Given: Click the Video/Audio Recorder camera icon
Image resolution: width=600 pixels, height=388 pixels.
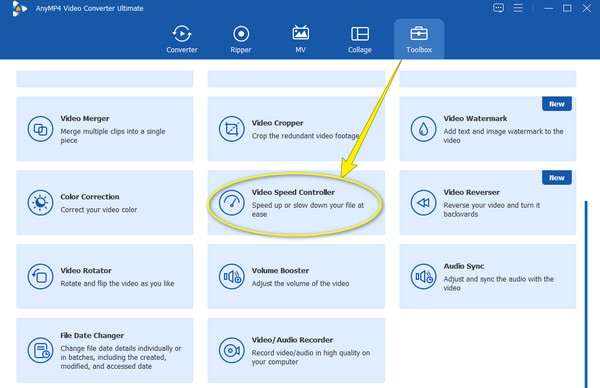Looking at the screenshot, I should click(x=232, y=350).
